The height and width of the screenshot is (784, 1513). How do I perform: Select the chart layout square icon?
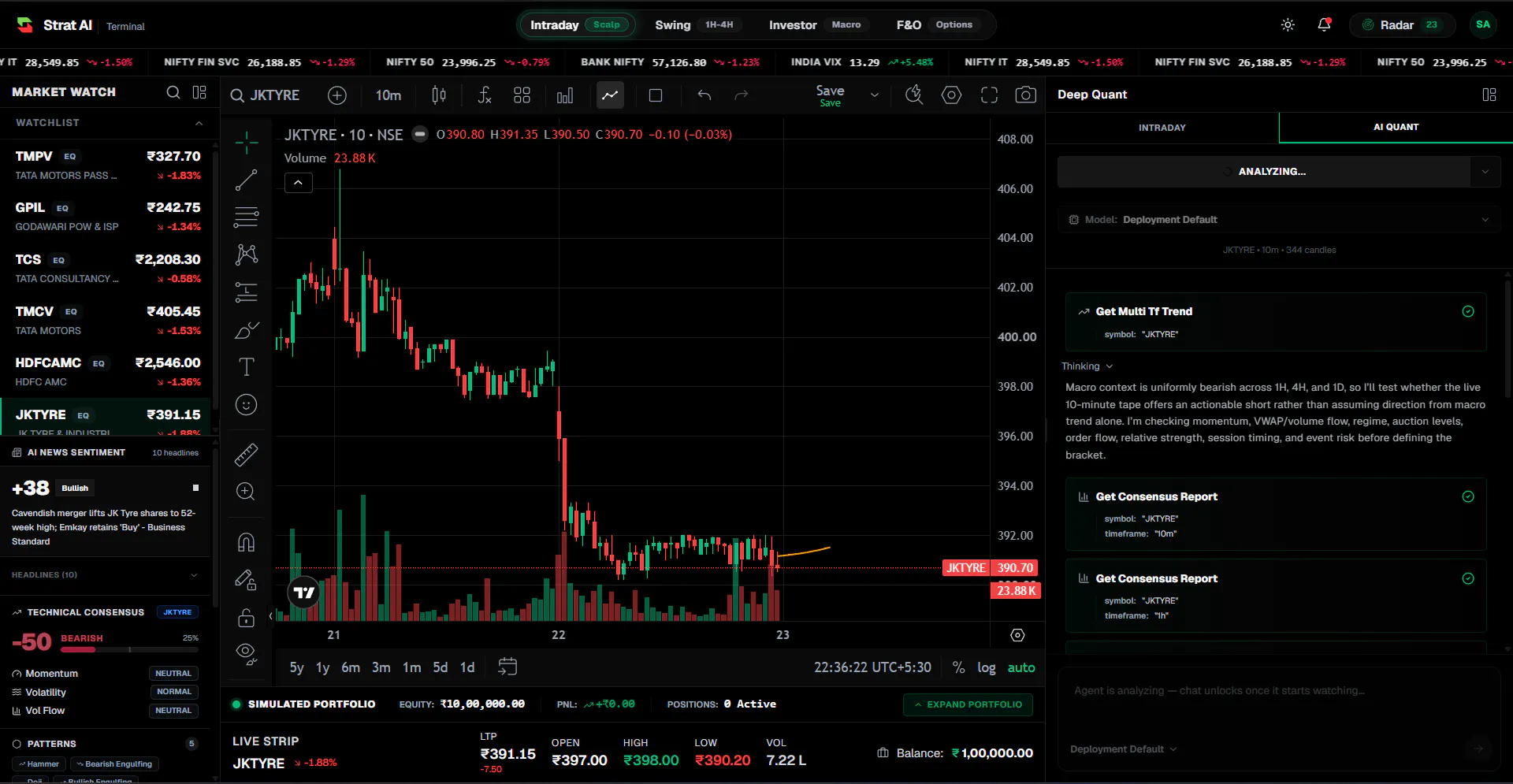pos(656,95)
